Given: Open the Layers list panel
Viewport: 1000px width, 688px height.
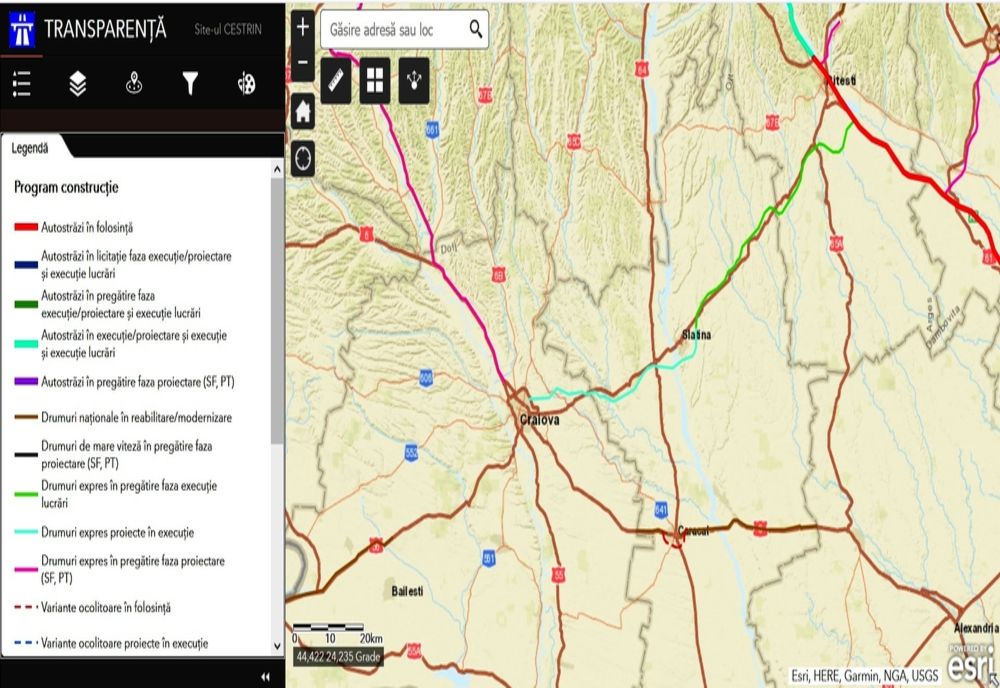Looking at the screenshot, I should click(x=78, y=85).
